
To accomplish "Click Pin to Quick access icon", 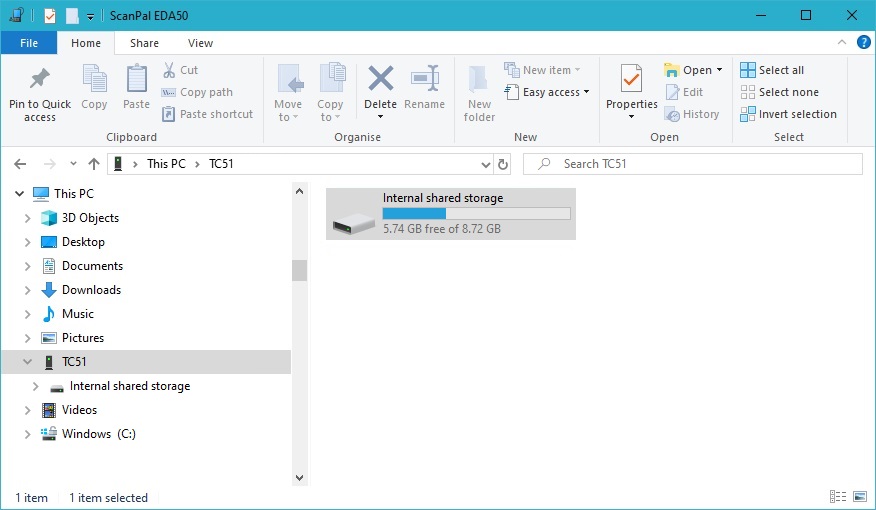I will pos(40,79).
